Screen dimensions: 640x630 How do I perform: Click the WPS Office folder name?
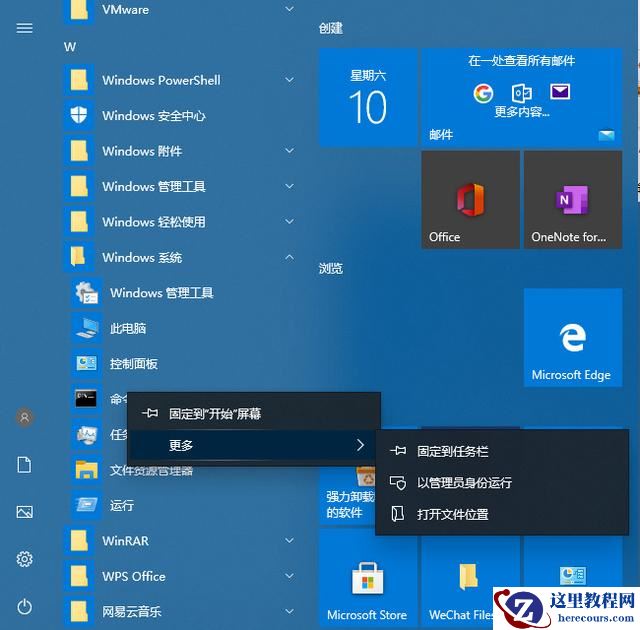click(134, 576)
